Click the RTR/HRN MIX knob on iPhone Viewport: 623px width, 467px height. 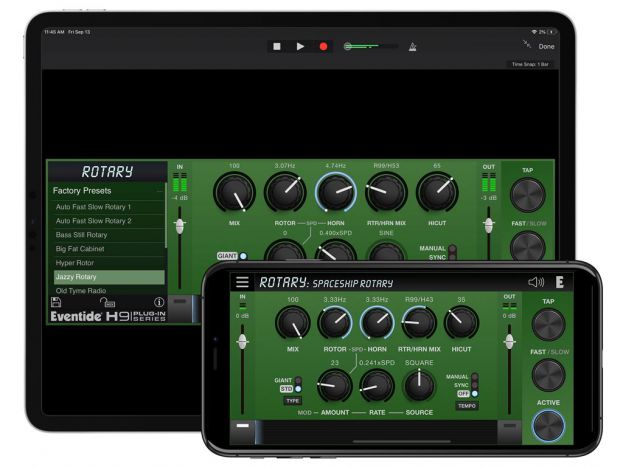tap(419, 323)
